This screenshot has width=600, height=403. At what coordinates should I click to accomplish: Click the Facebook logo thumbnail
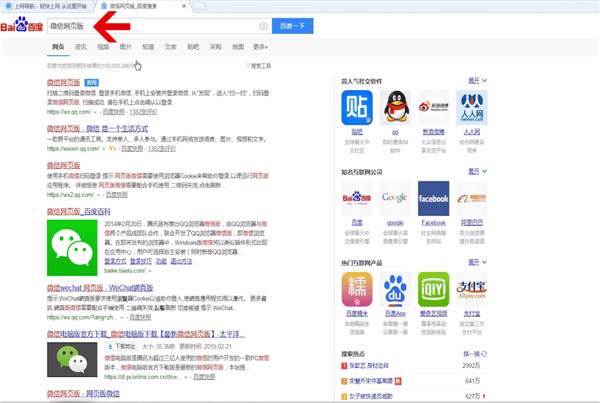click(433, 198)
